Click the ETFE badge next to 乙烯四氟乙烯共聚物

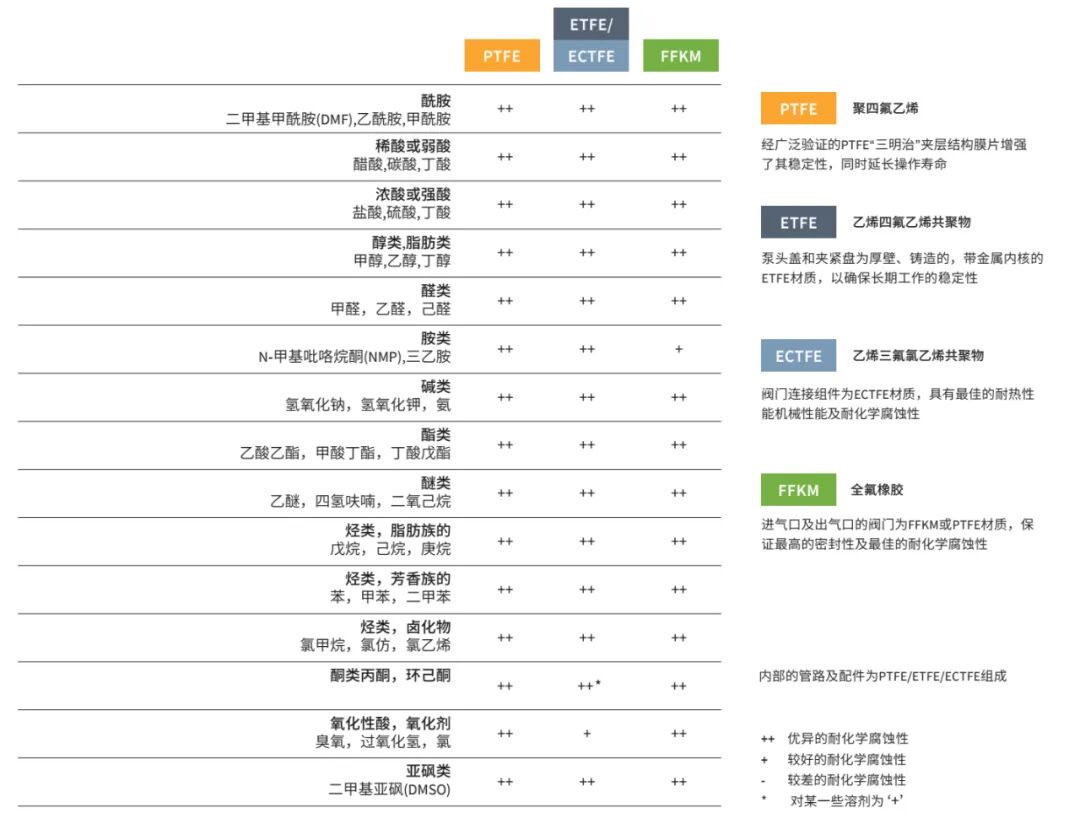[797, 222]
